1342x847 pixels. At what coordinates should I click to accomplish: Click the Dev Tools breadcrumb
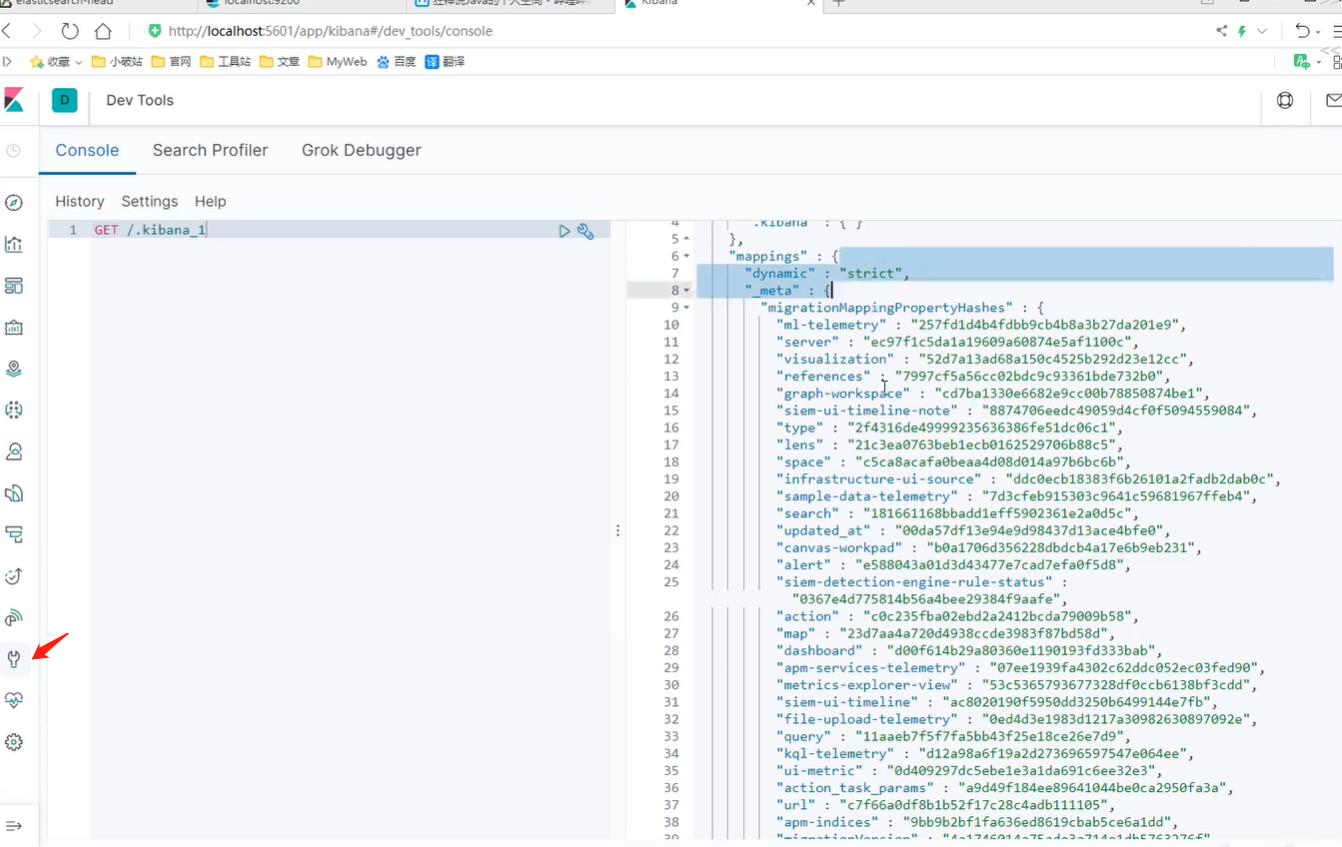(140, 100)
